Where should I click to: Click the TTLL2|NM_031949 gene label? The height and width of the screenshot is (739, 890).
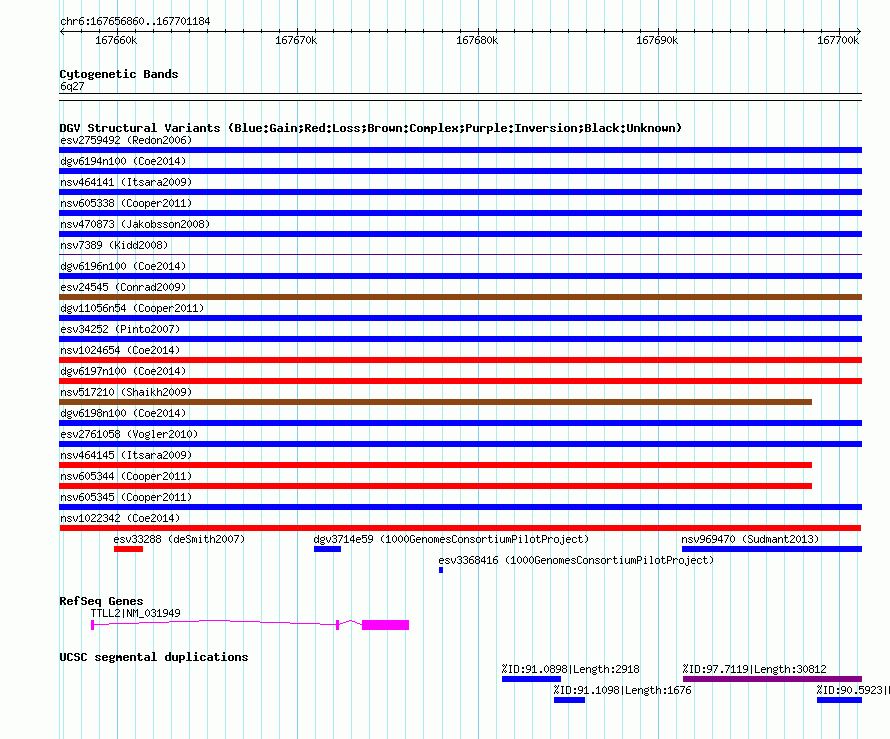[x=136, y=613]
